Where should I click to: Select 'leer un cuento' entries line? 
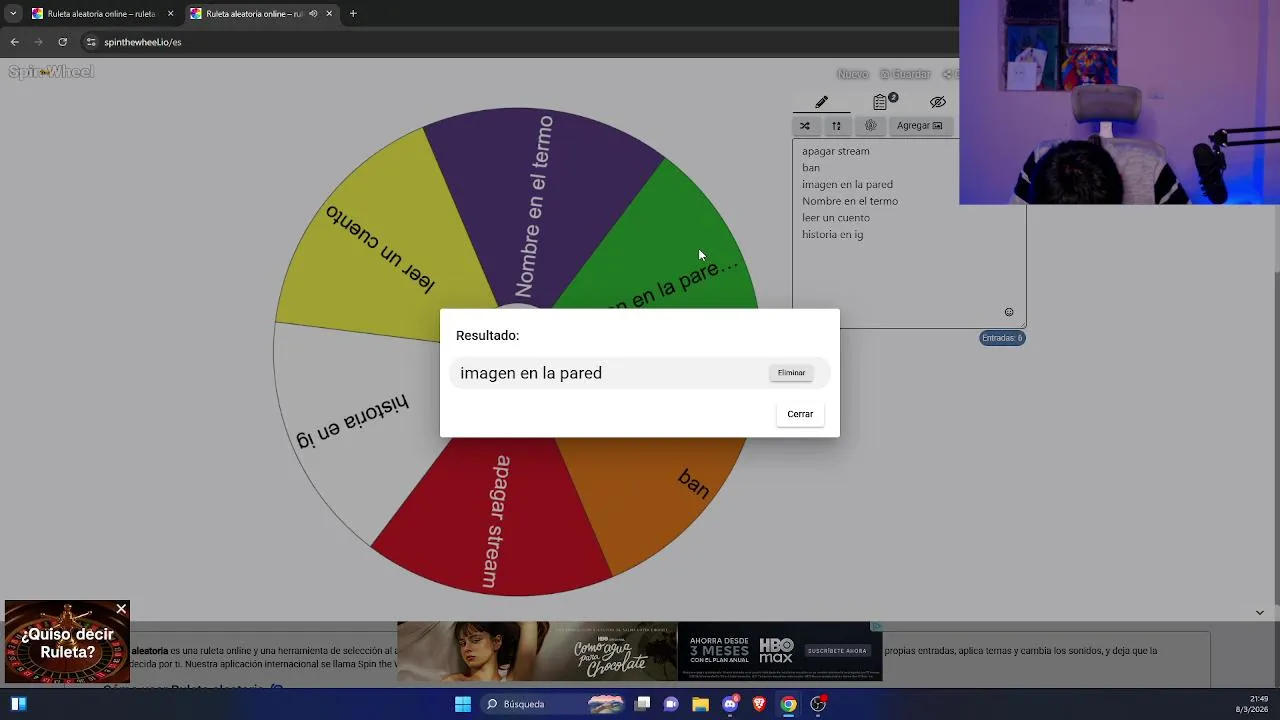click(836, 218)
